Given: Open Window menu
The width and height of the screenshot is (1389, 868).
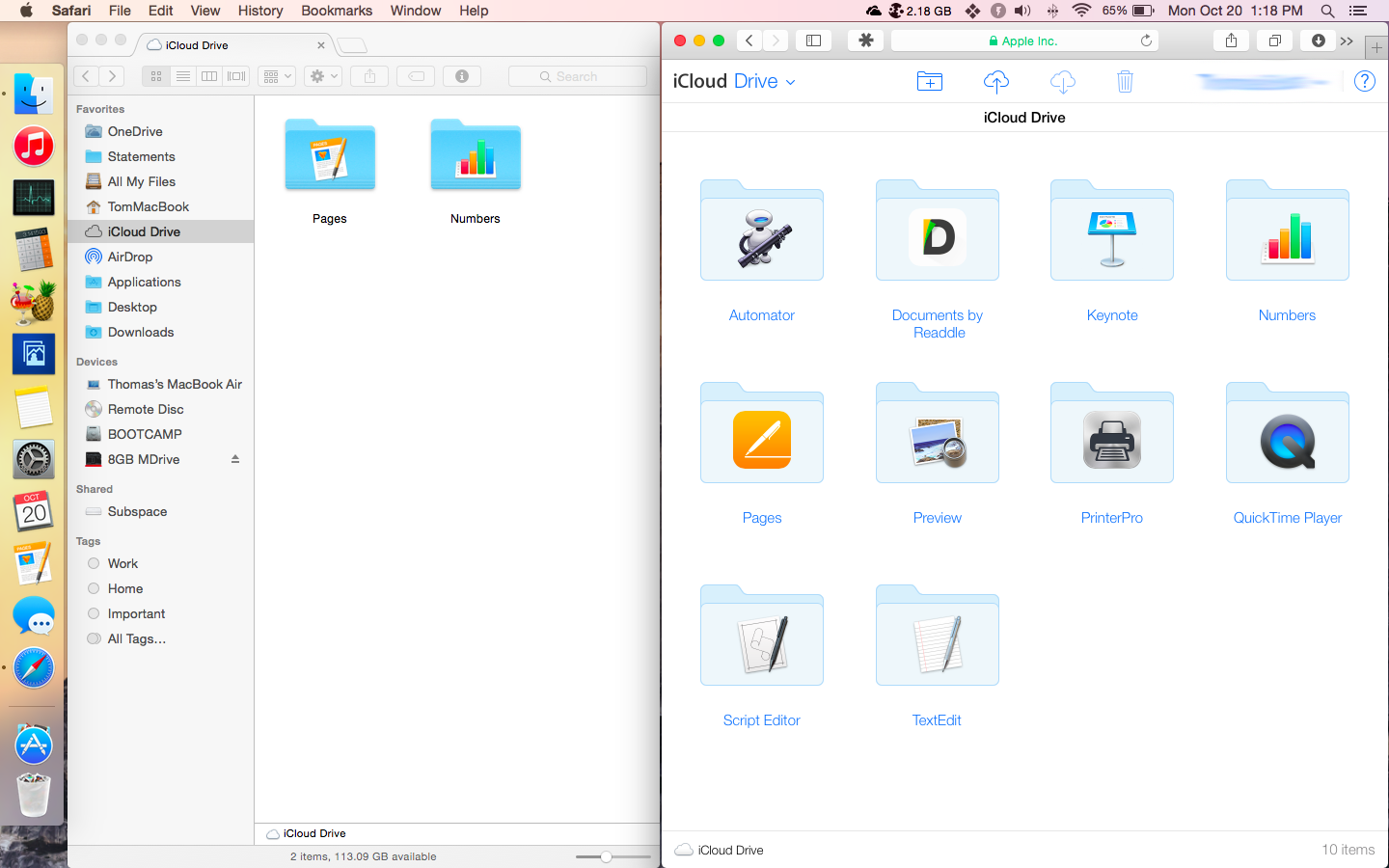Looking at the screenshot, I should point(416,11).
